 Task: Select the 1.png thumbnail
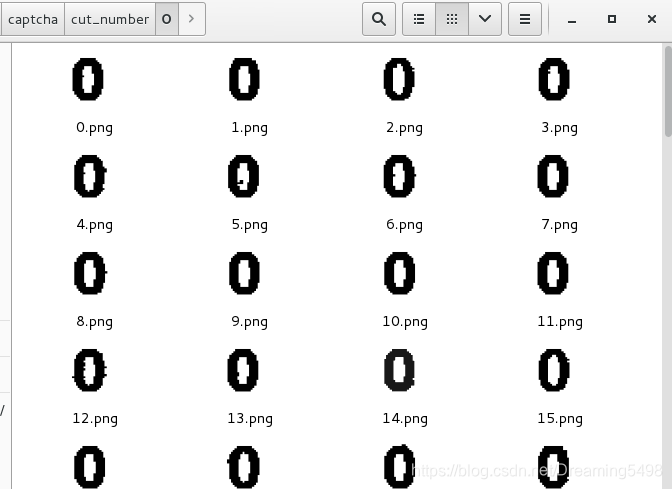[244, 79]
